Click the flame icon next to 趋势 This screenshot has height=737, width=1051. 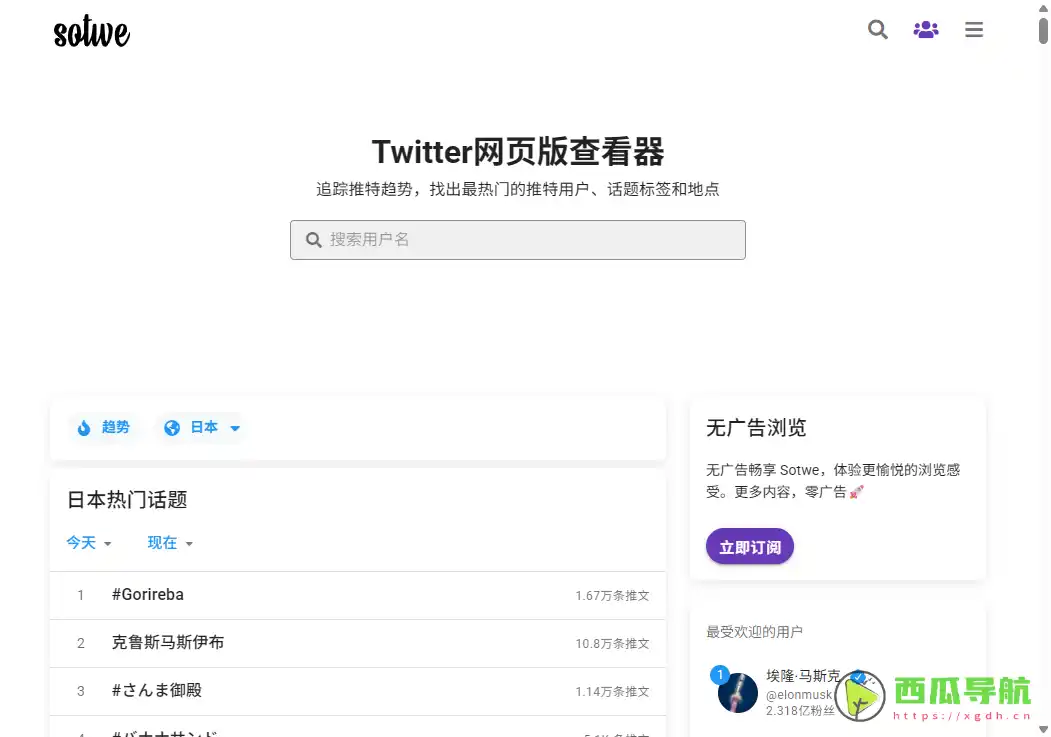85,427
